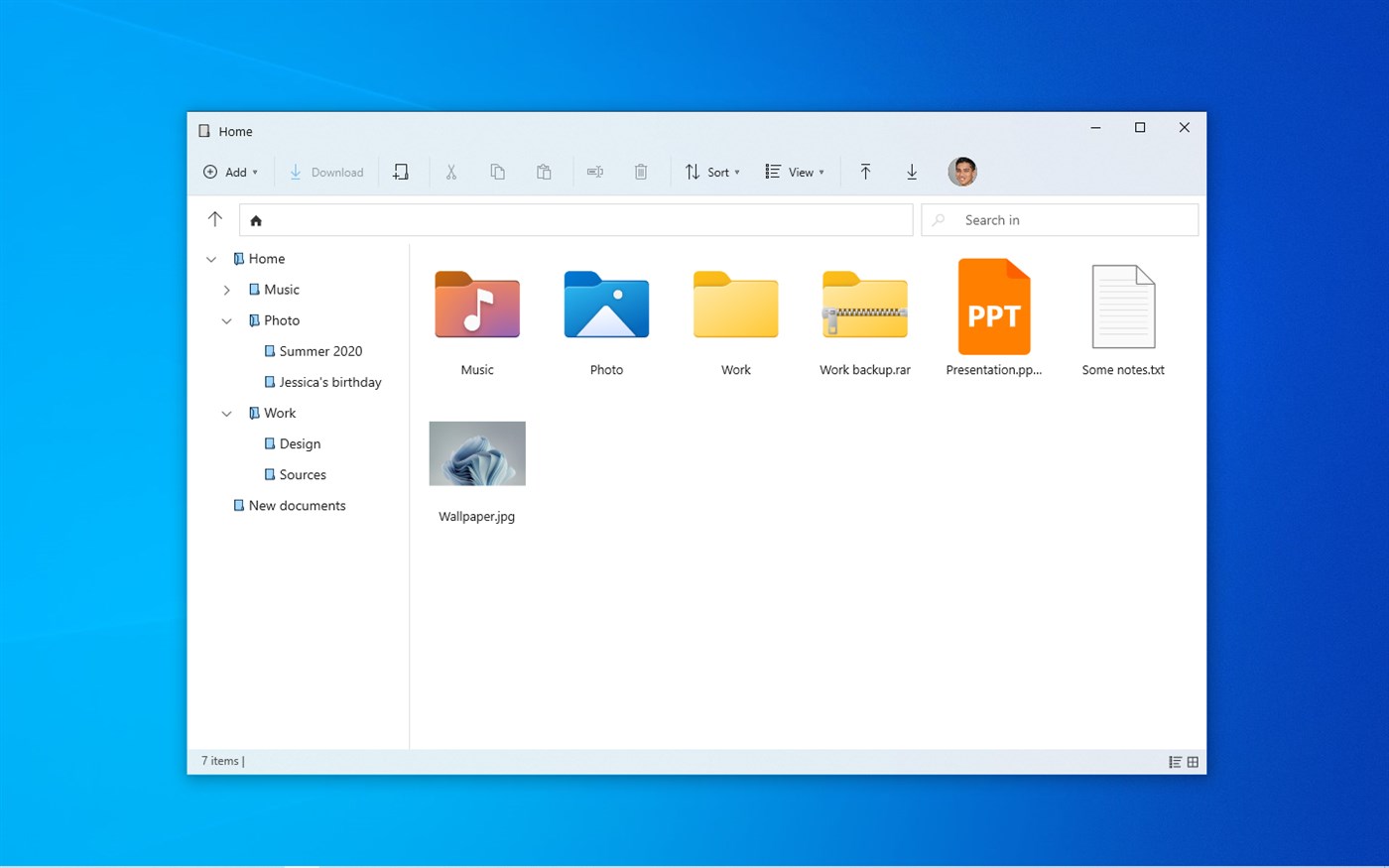
Task: Collapse the Work tree node
Action: coord(227,413)
